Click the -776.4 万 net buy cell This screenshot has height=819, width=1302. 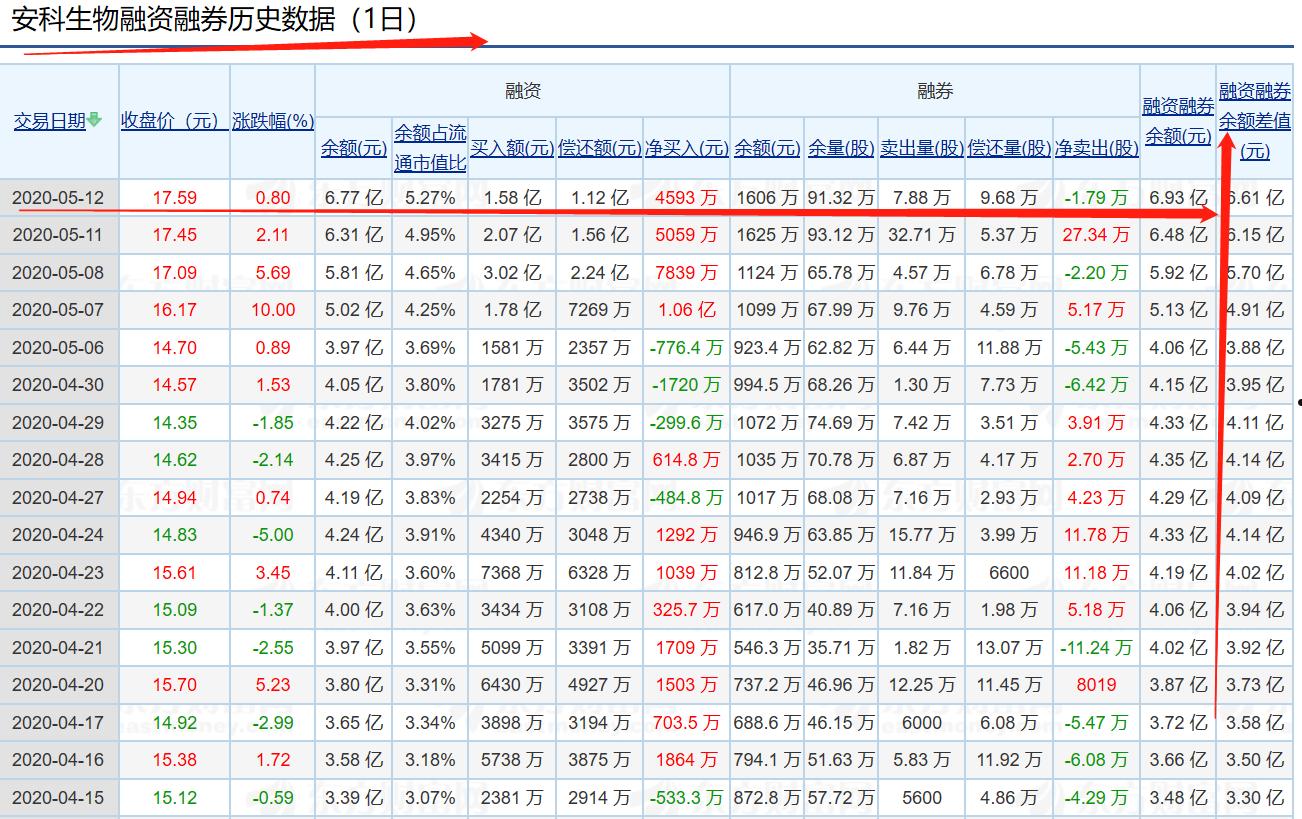pyautogui.click(x=687, y=348)
